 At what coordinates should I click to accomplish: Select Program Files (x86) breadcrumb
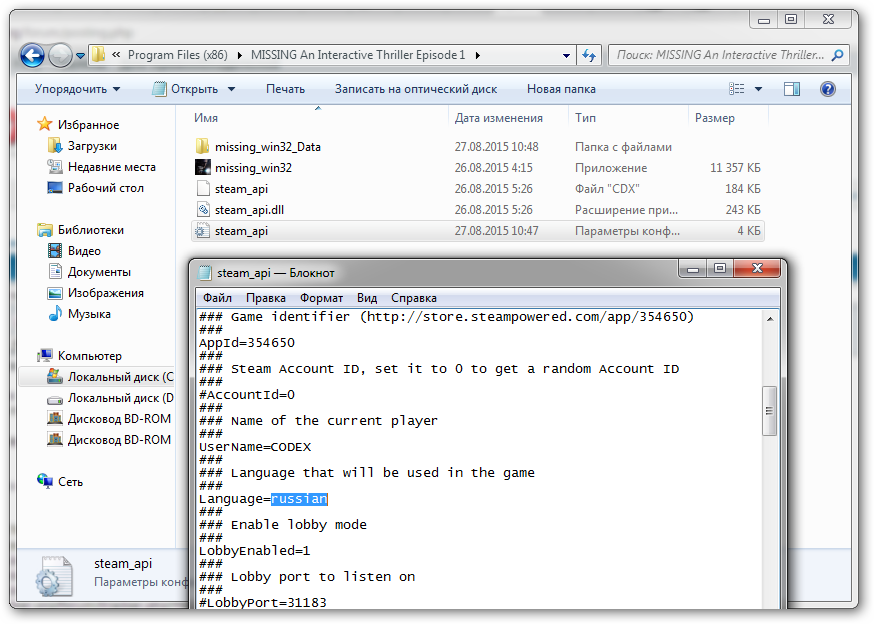tap(177, 55)
